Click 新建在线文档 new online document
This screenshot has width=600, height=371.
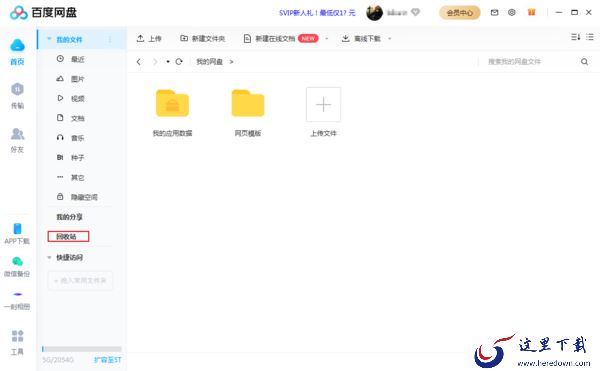(275, 39)
